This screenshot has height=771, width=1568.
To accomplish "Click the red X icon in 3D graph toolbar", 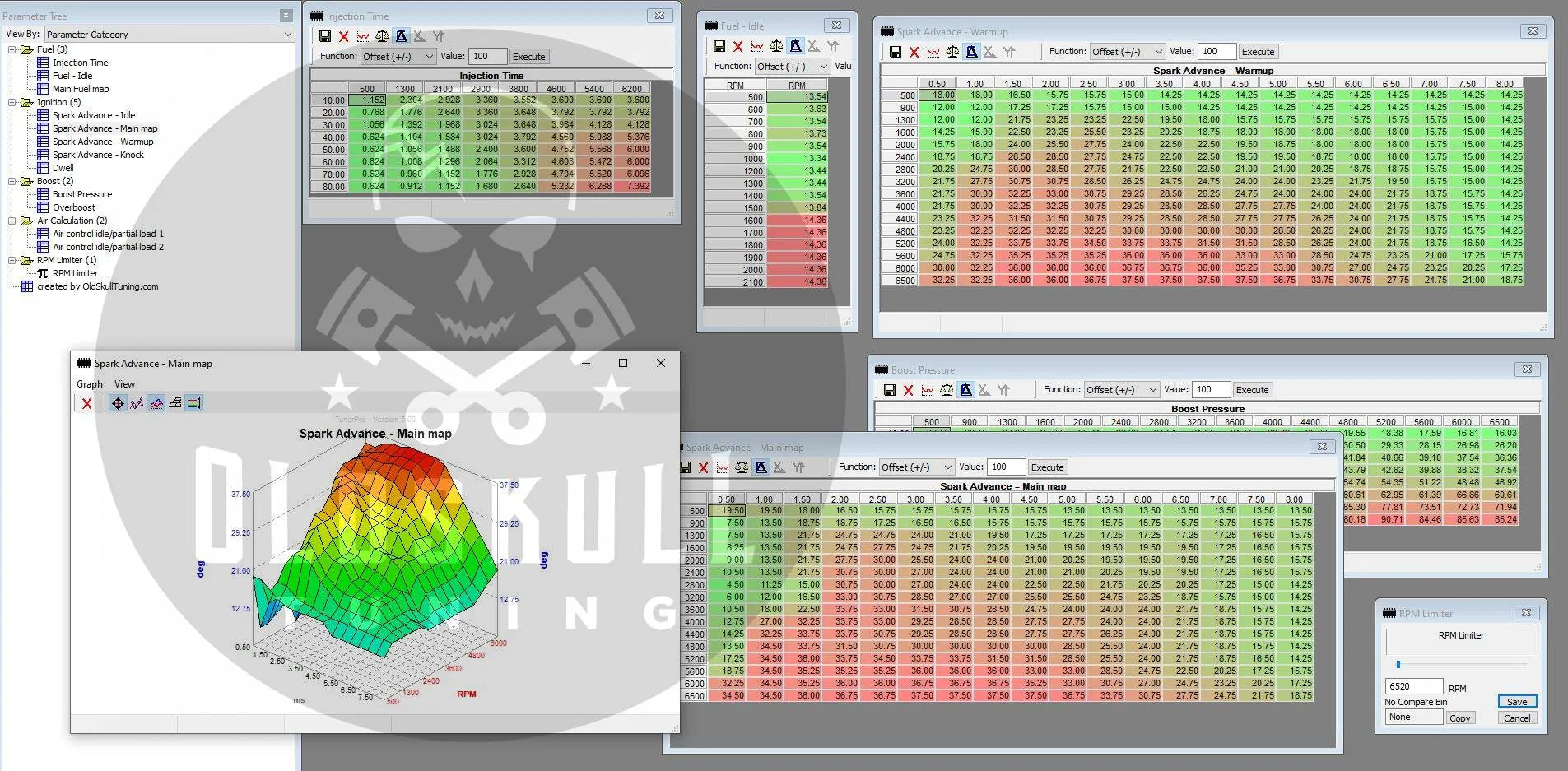I will [87, 403].
